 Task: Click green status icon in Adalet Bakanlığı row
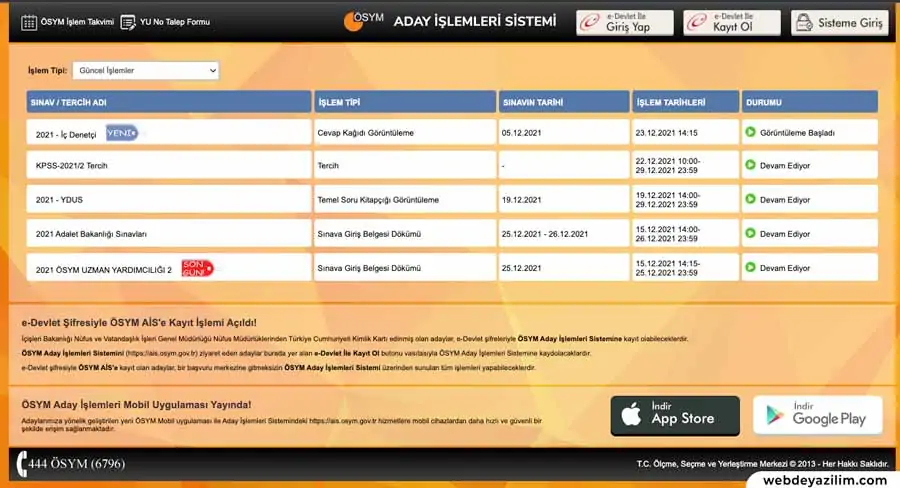point(750,233)
